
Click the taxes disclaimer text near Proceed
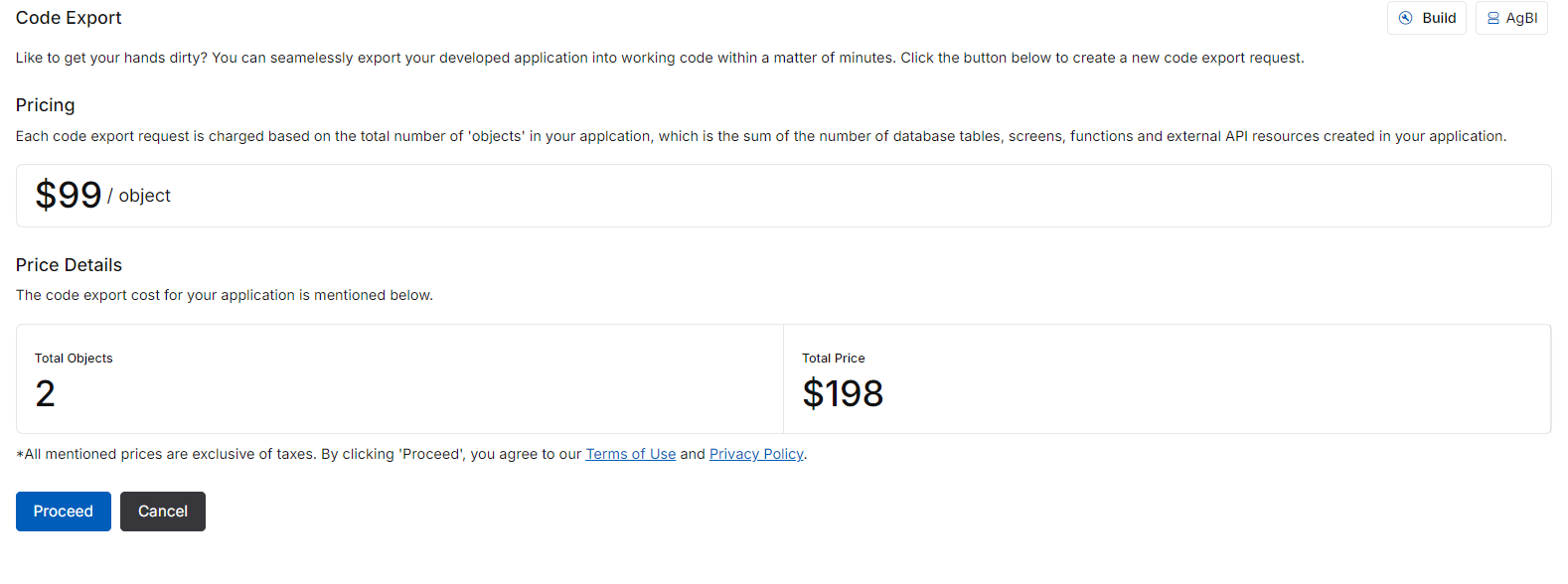[411, 454]
